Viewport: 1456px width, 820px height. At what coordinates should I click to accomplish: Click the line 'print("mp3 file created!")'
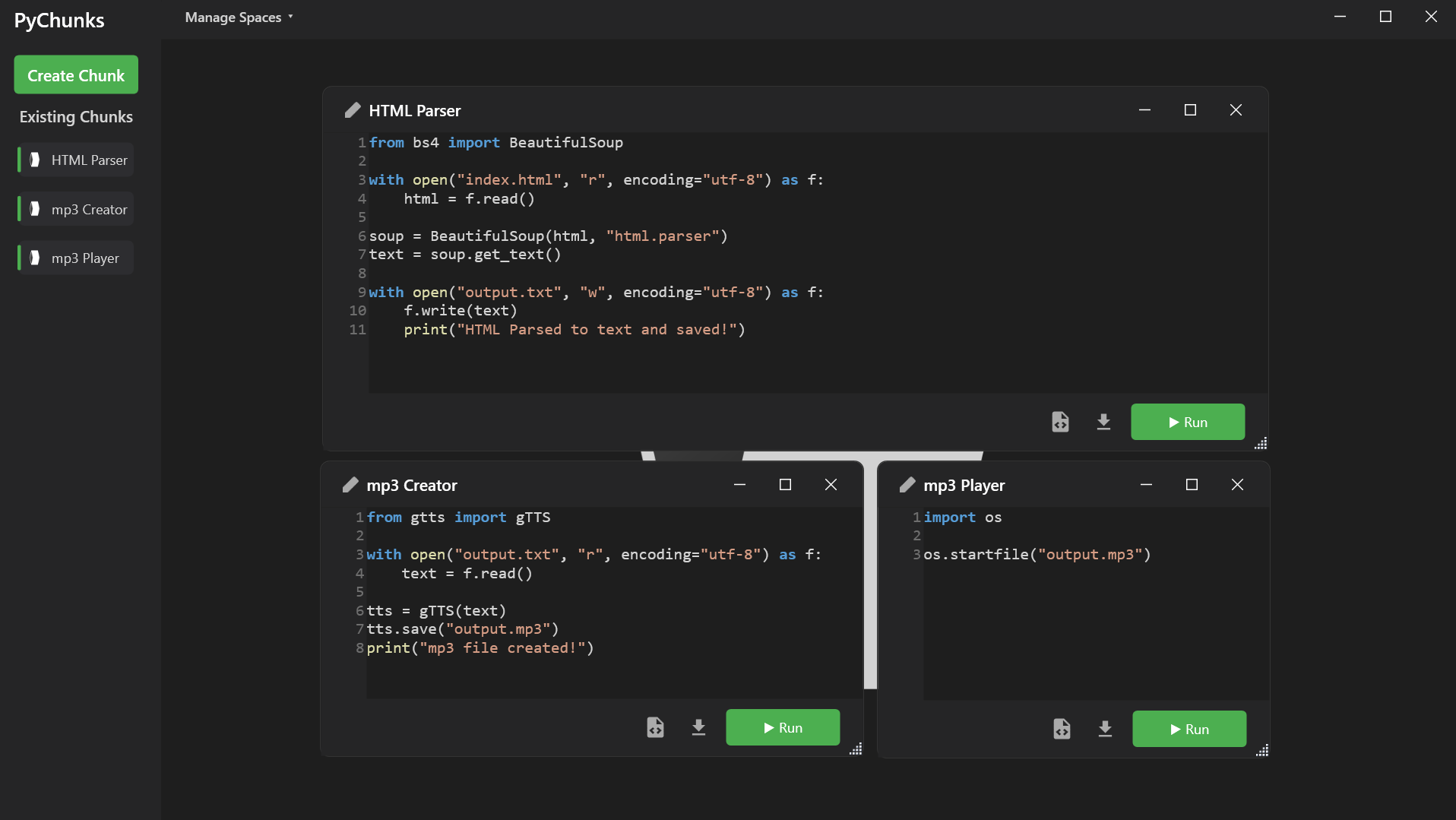(480, 647)
